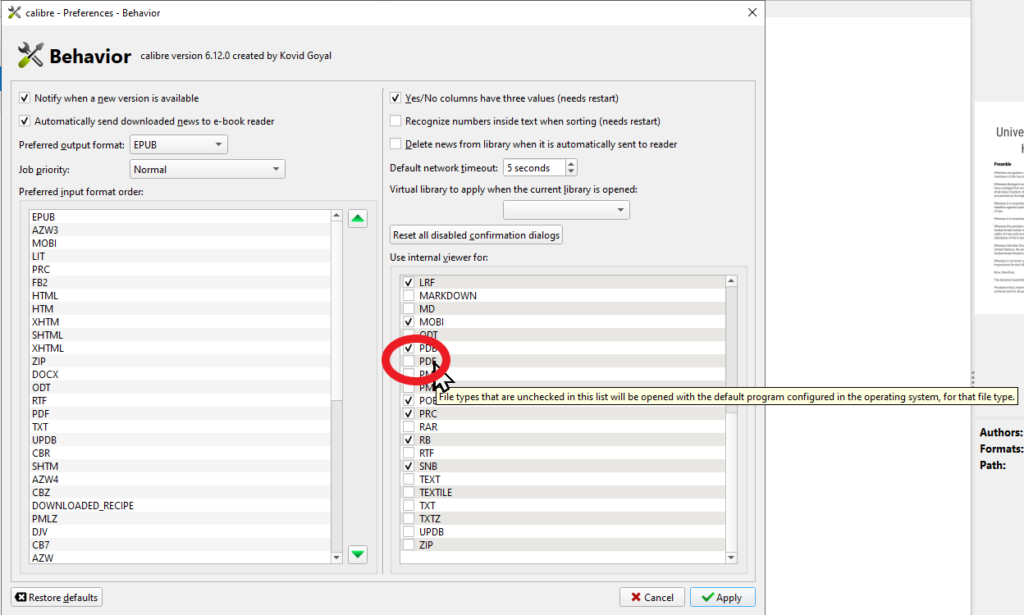Increase the default network timeout value
Screen dimensions: 1024x615
coord(571,164)
